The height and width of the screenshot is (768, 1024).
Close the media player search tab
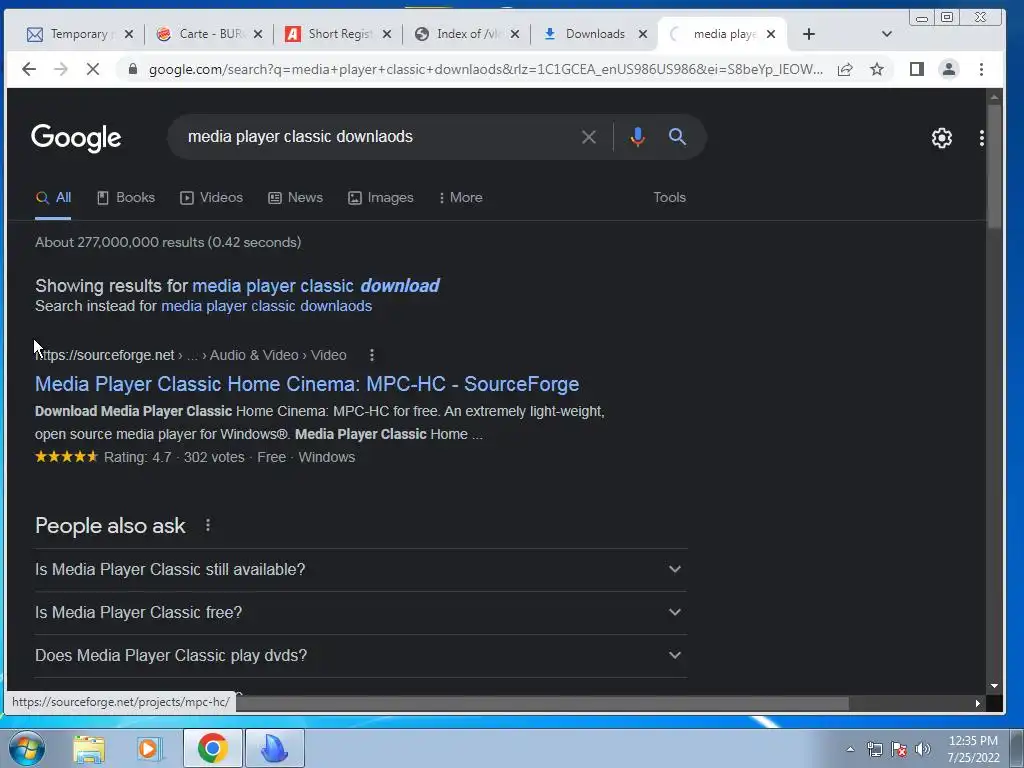point(771,34)
